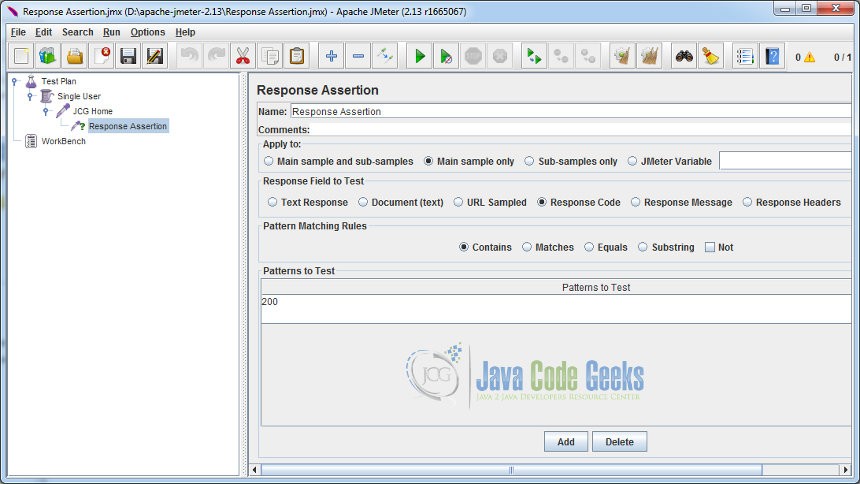Select Response Headers radio
This screenshot has height=484, width=860.
(x=748, y=202)
